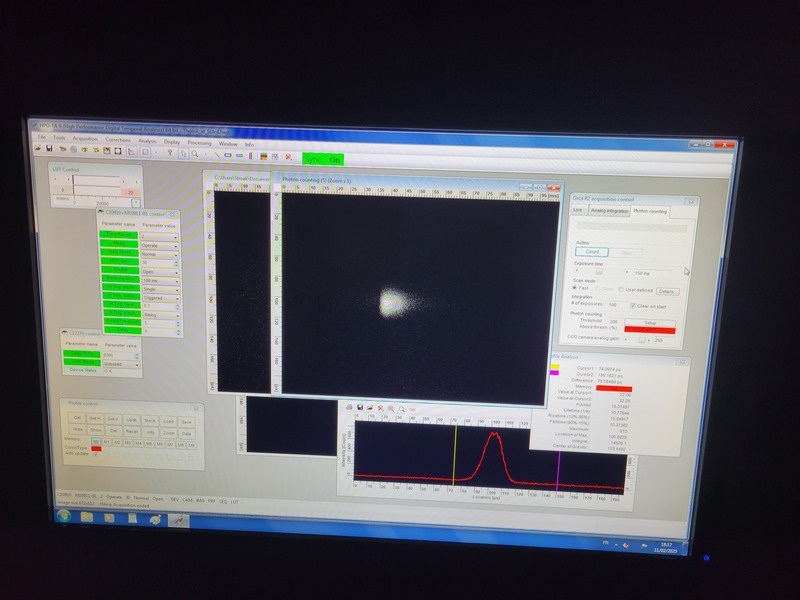The height and width of the screenshot is (600, 800).
Task: Switch to the Analog integration tab
Action: (609, 211)
